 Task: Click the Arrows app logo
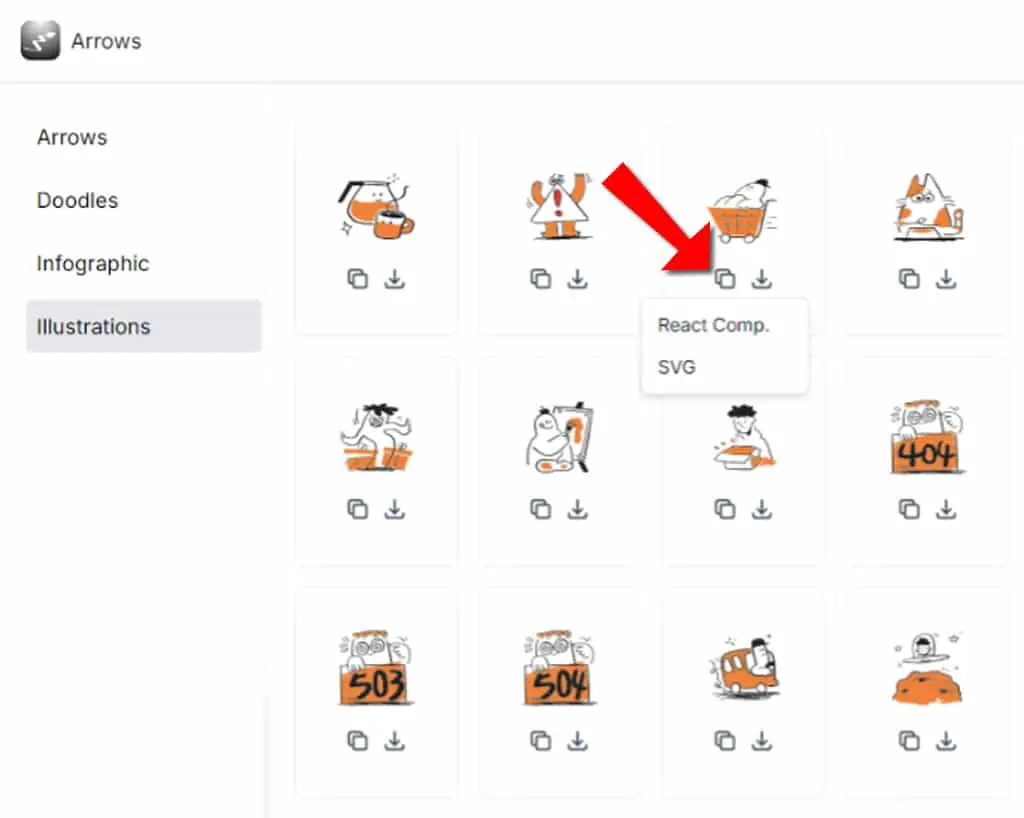click(40, 40)
